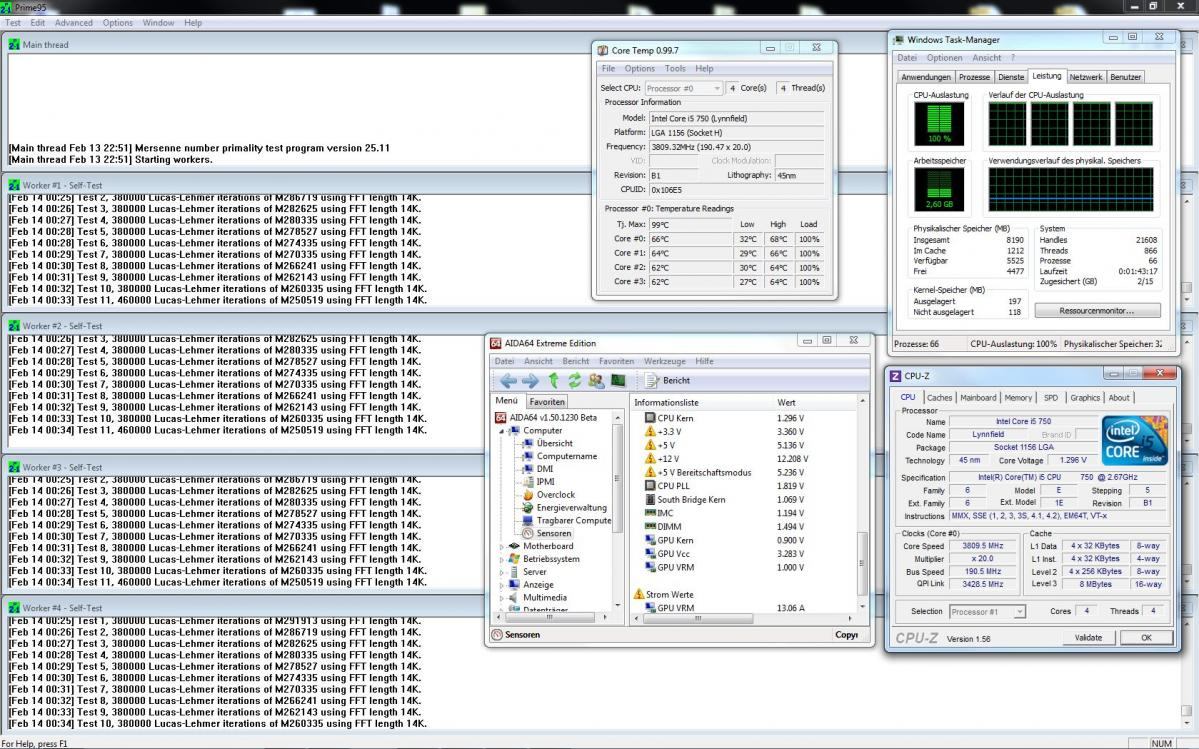Click the AIDA64 green monitor toolbar icon
The width and height of the screenshot is (1199, 749).
coord(618,380)
